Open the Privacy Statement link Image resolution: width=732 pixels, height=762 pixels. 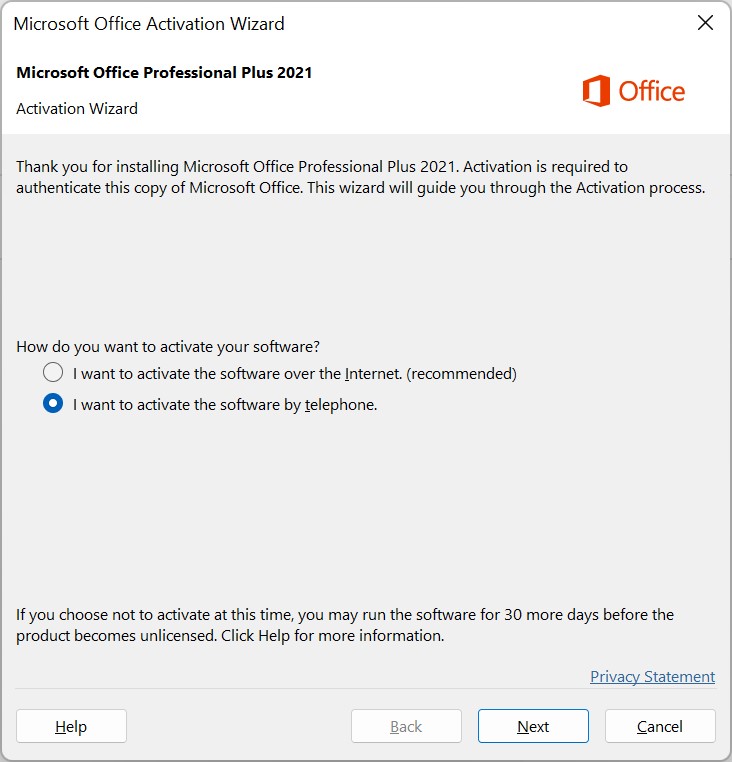click(x=652, y=676)
